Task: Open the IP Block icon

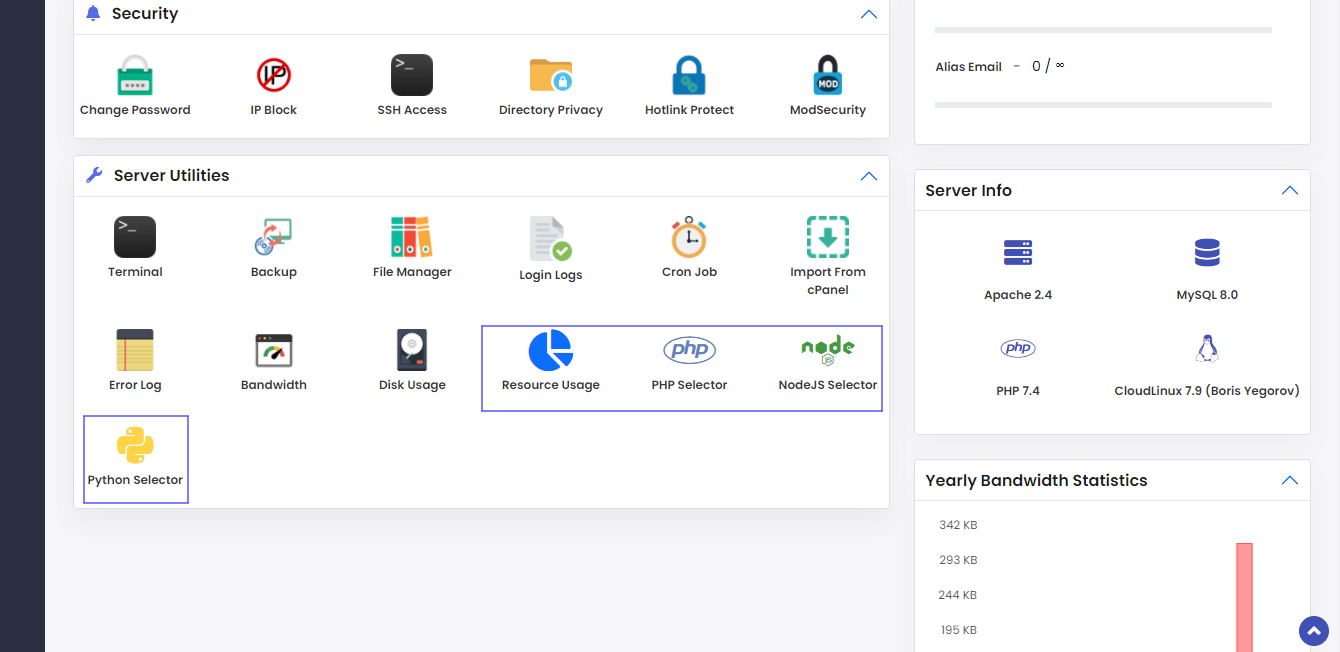Action: (x=273, y=76)
